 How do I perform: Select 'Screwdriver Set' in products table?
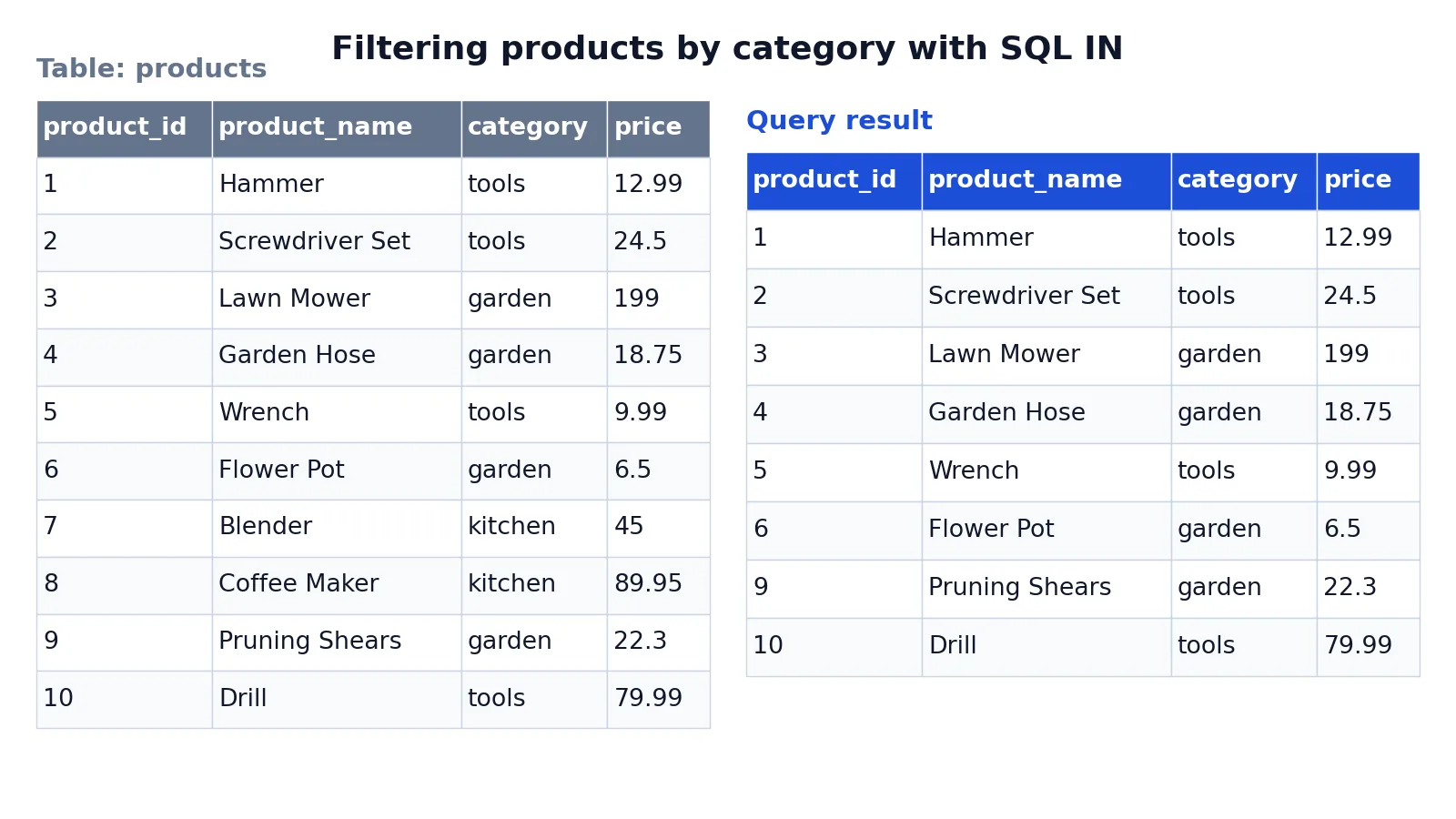pyautogui.click(x=337, y=243)
